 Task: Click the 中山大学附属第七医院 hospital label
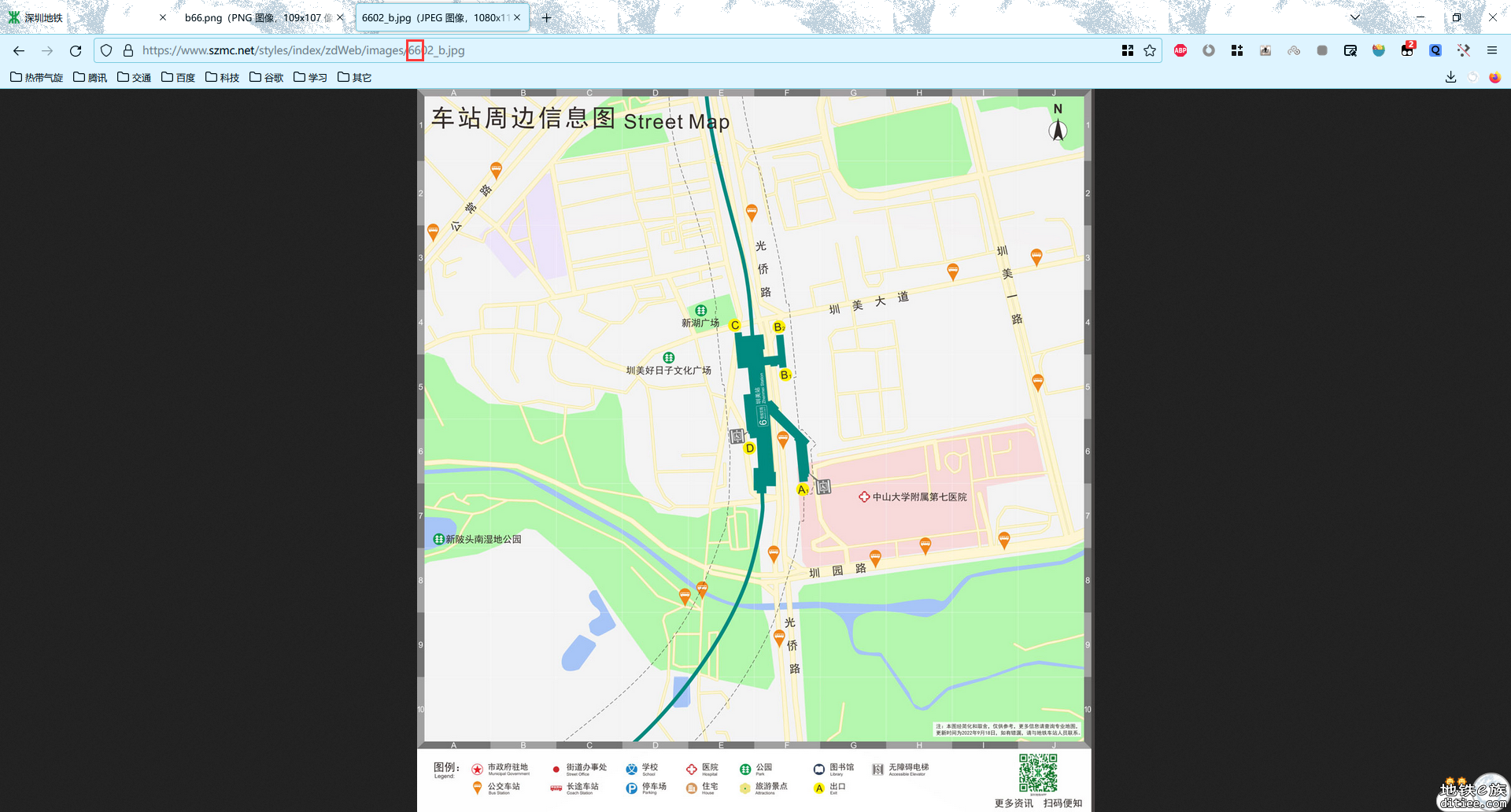click(919, 497)
